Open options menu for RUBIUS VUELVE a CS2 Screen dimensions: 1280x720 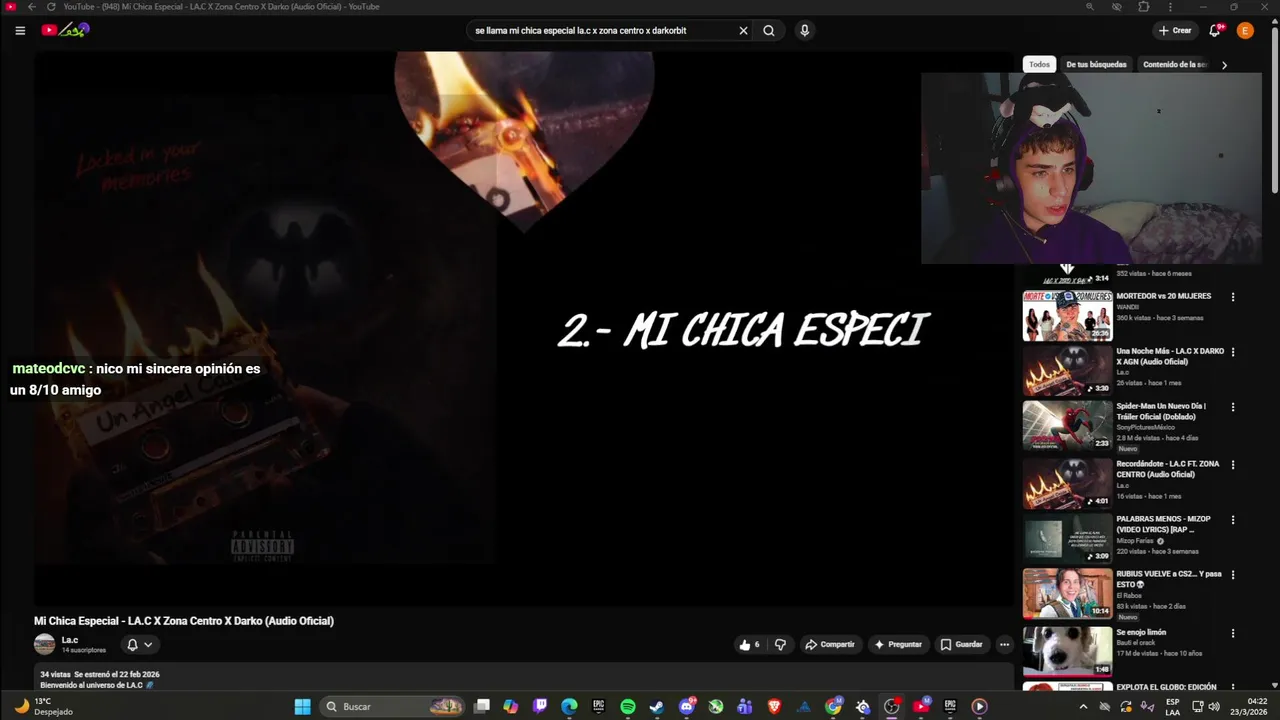[x=1233, y=575]
